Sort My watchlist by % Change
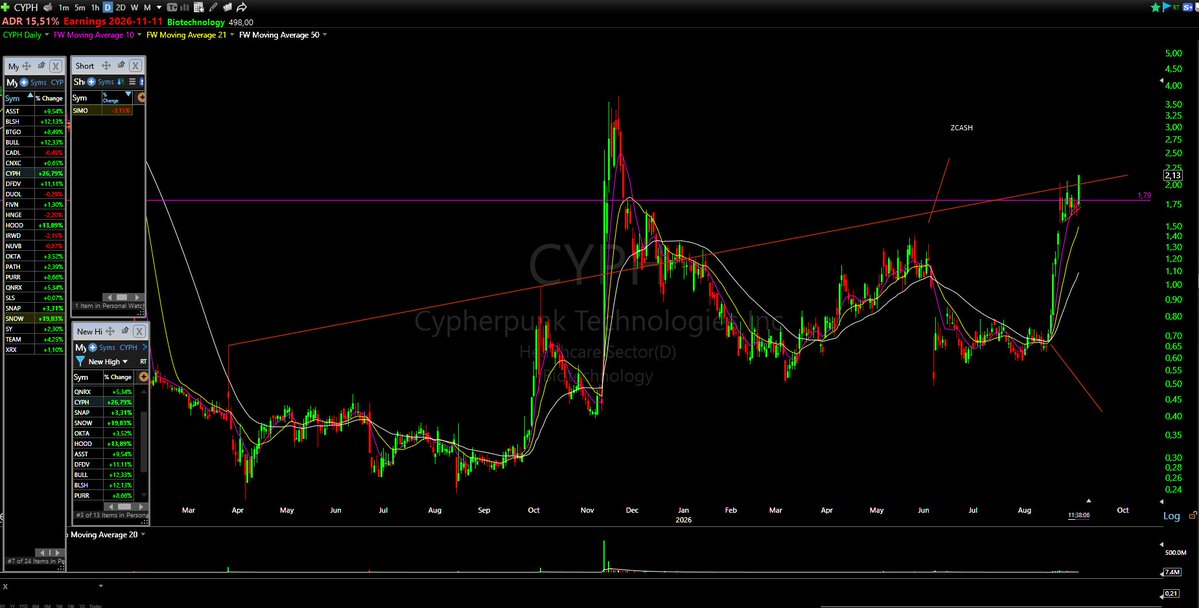 coord(49,98)
